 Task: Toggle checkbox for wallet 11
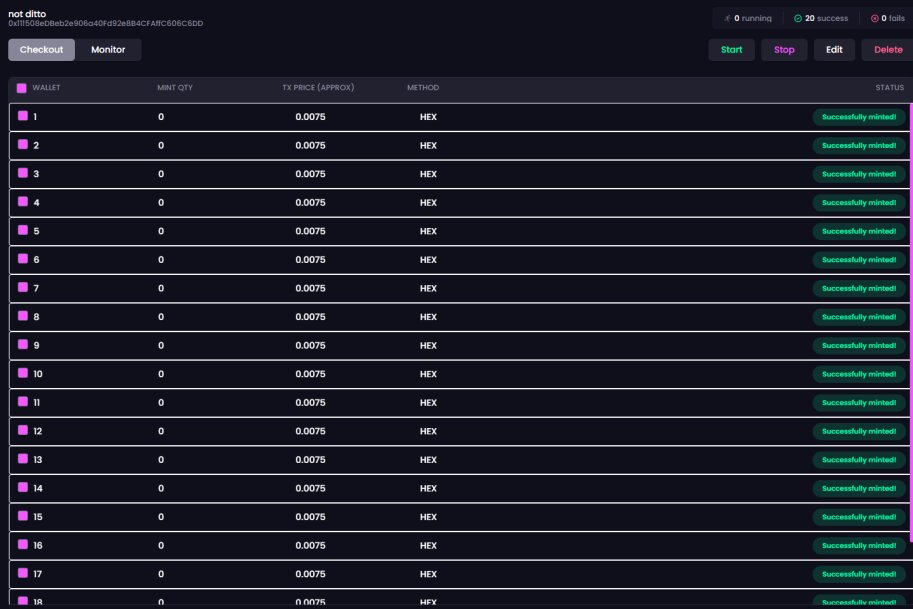[23, 401]
